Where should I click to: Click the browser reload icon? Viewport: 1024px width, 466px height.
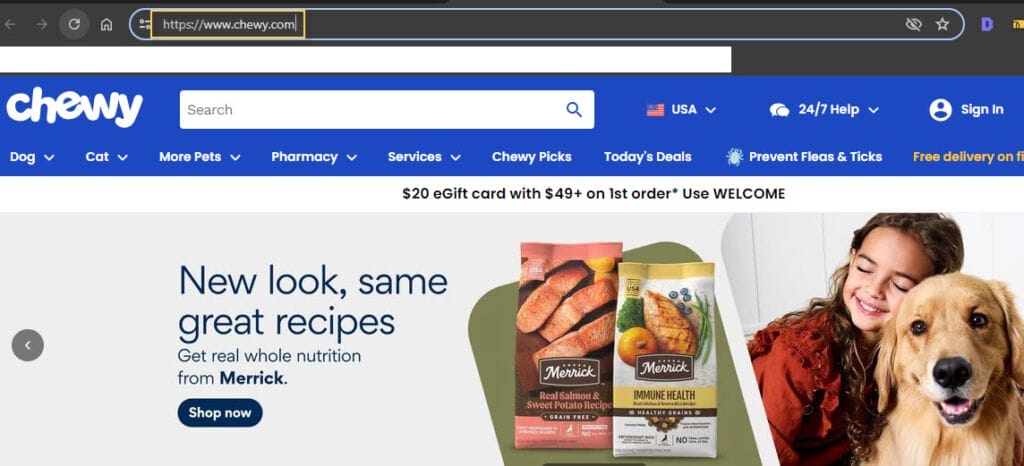[x=74, y=25]
